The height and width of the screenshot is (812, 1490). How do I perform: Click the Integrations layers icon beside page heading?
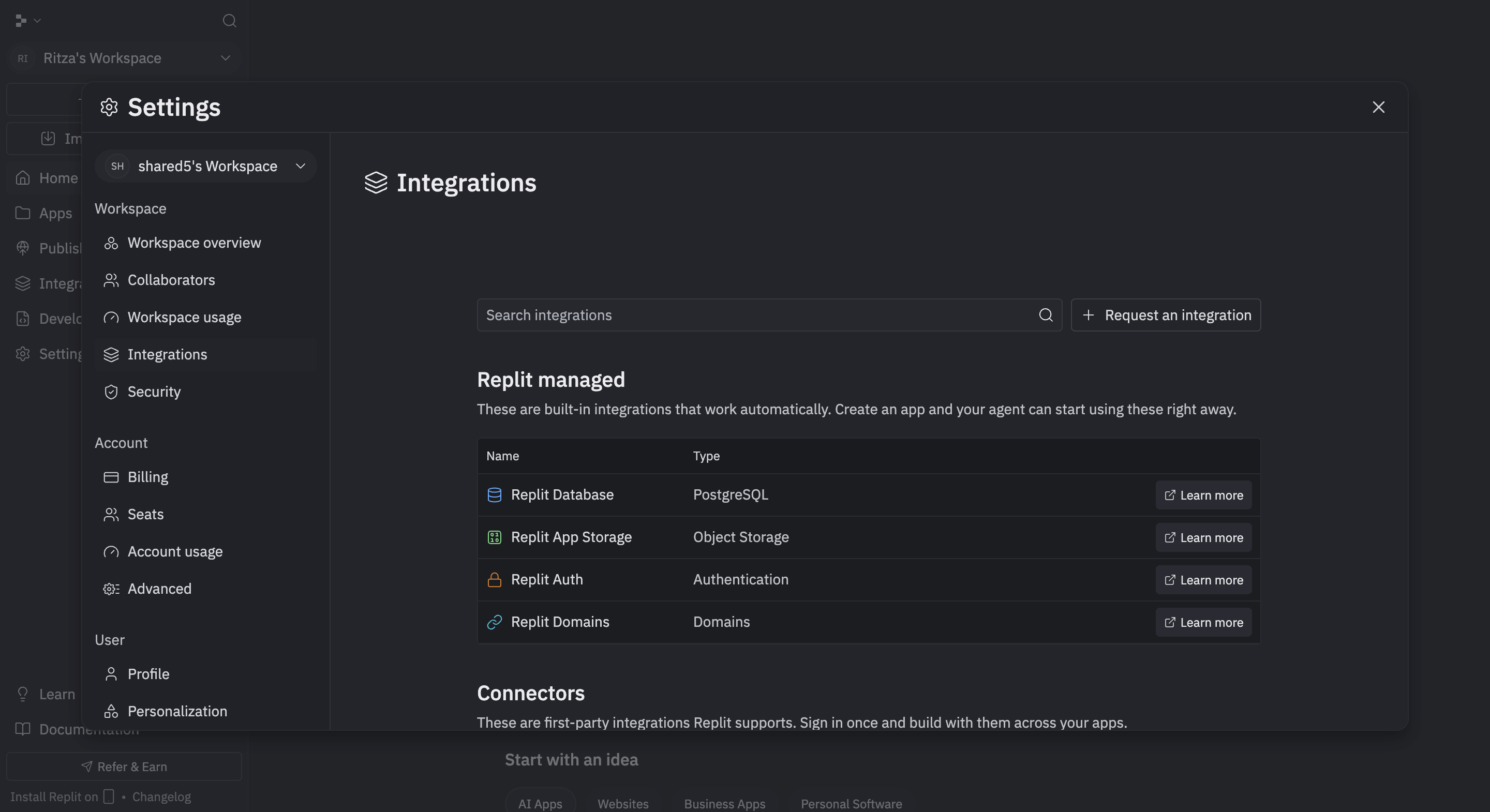(x=376, y=183)
